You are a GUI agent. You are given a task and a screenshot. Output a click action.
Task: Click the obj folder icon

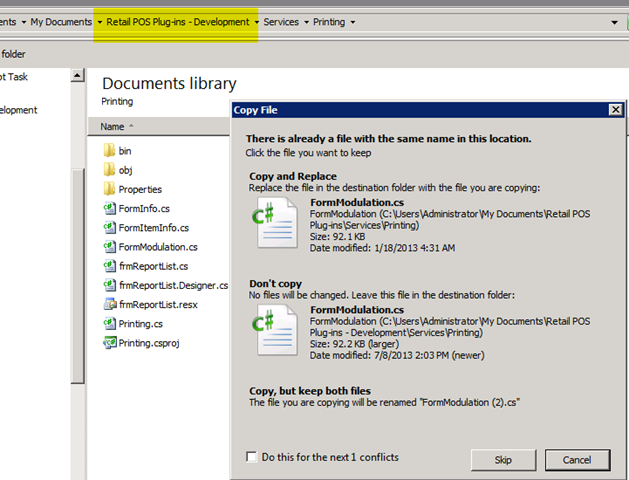pos(110,170)
